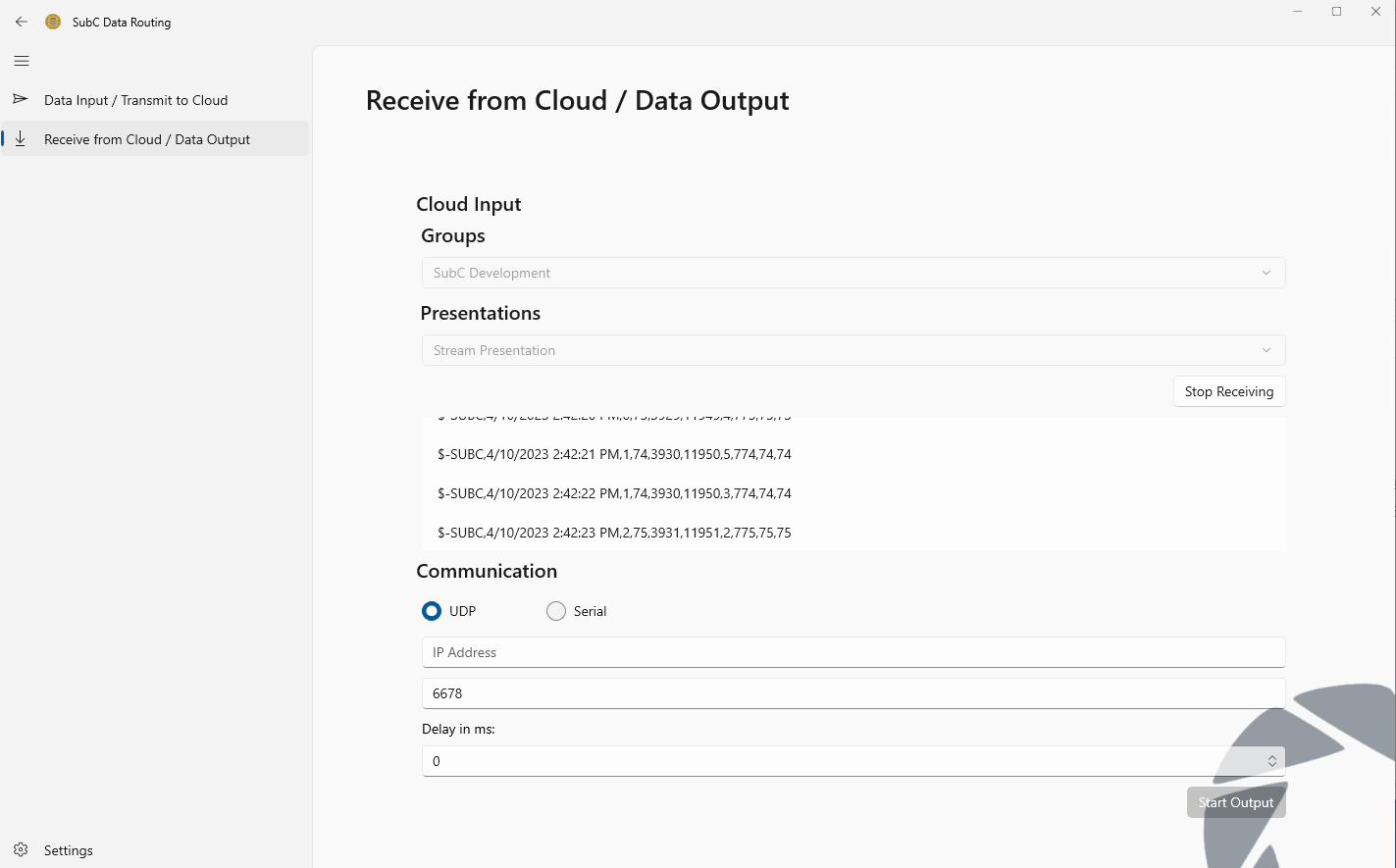Click the Settings gear icon
The height and width of the screenshot is (868, 1396).
(x=21, y=849)
